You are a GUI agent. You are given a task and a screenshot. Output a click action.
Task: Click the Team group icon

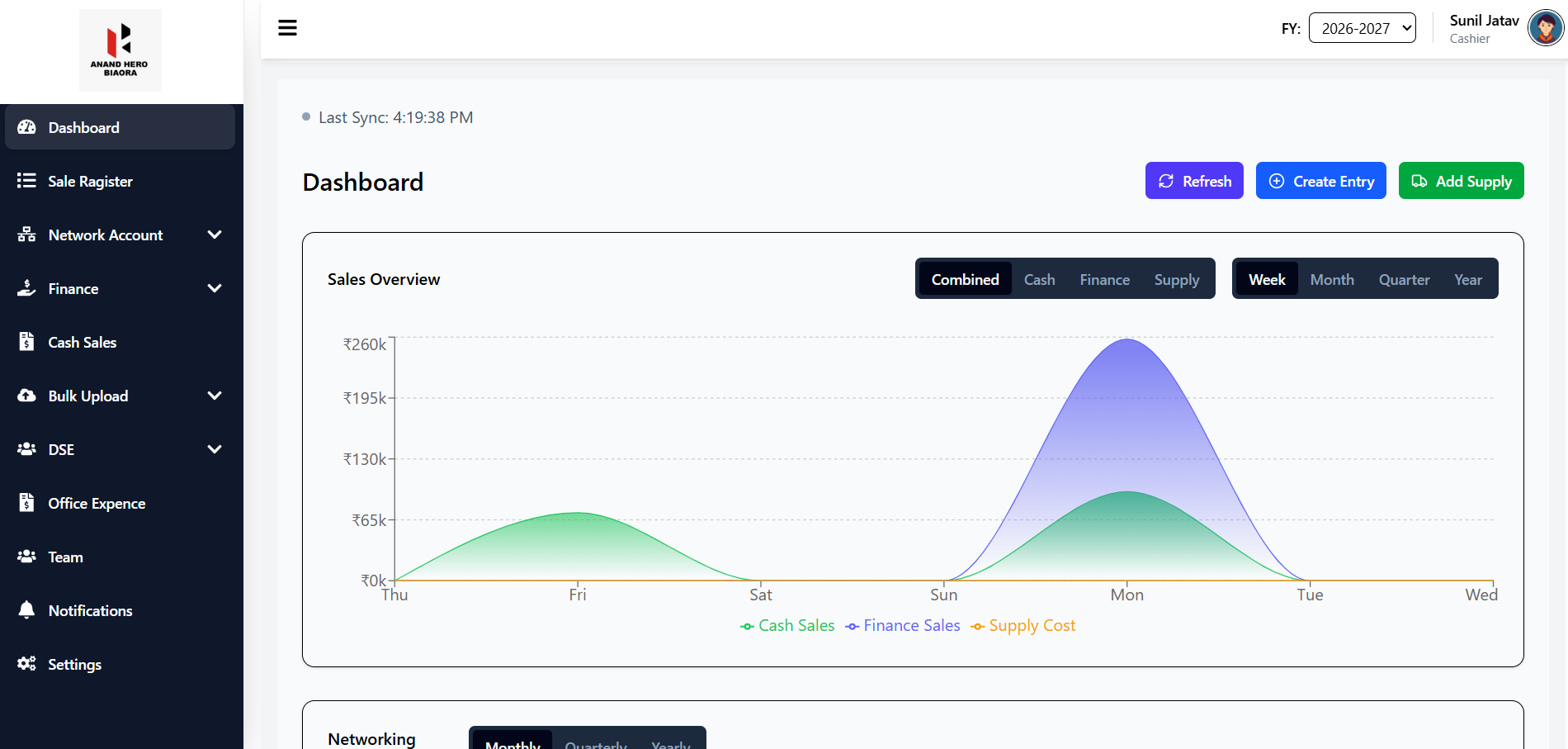click(26, 557)
